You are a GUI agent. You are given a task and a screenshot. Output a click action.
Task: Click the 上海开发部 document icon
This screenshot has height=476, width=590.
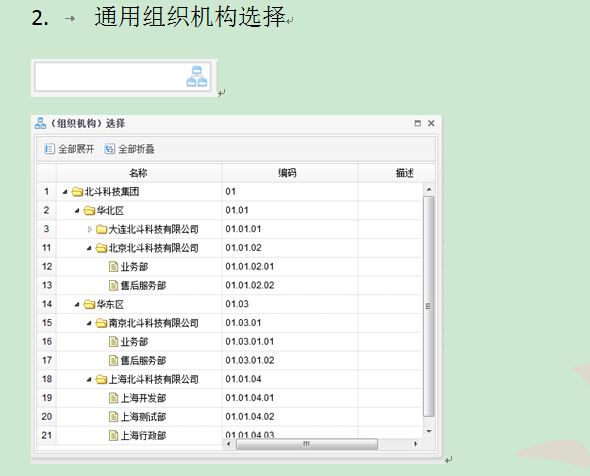click(x=113, y=398)
